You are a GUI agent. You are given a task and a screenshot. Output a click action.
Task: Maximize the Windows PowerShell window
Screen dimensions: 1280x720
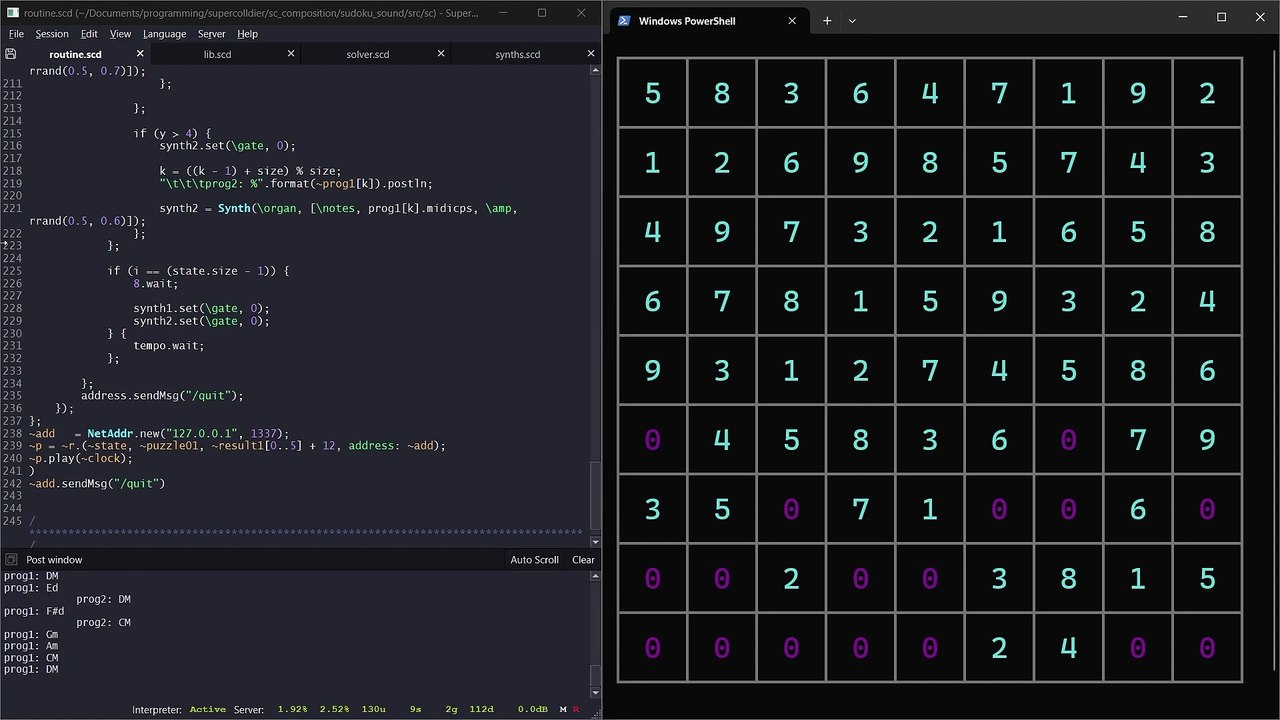pyautogui.click(x=1221, y=17)
